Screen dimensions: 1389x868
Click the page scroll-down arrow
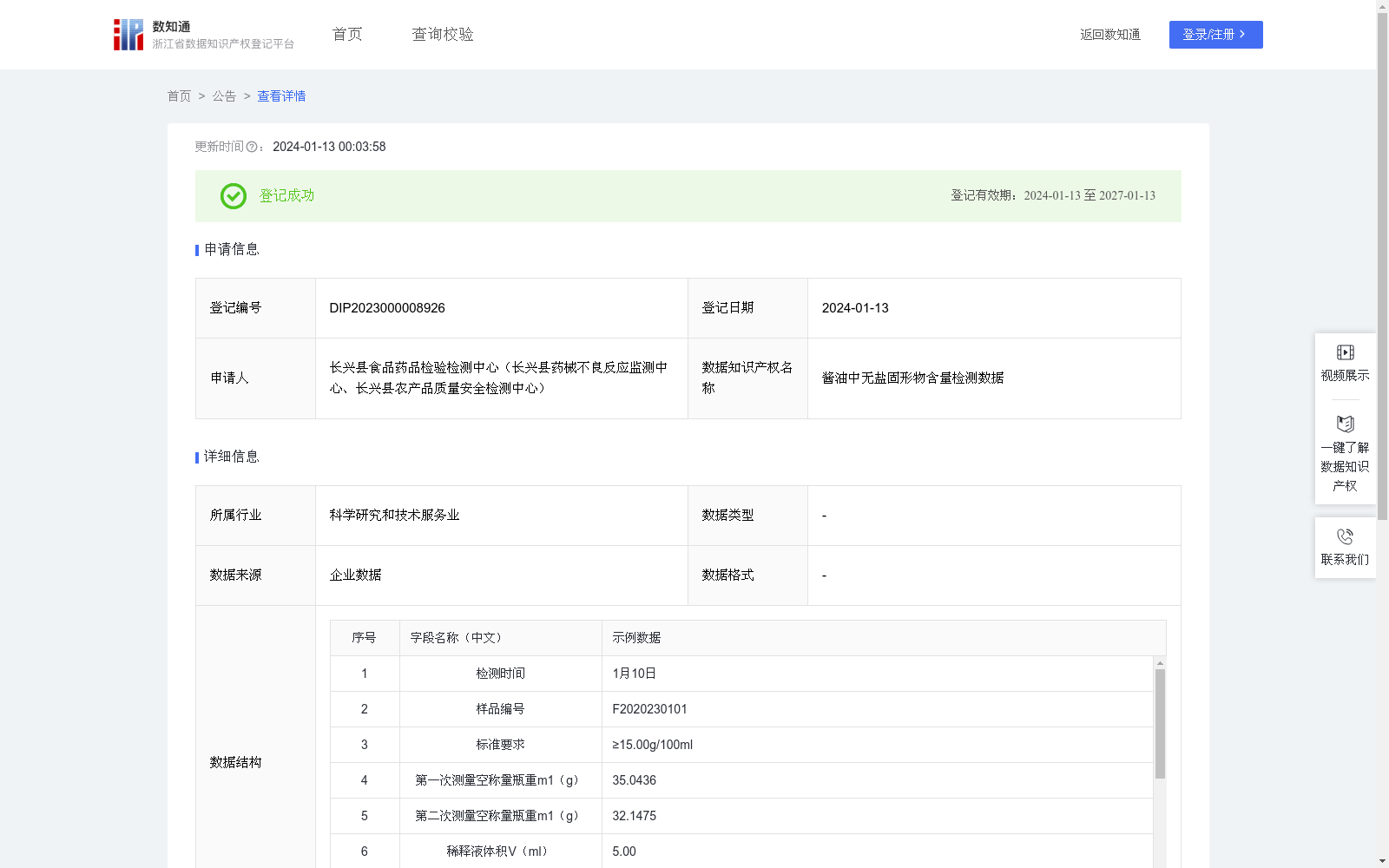[1382, 861]
